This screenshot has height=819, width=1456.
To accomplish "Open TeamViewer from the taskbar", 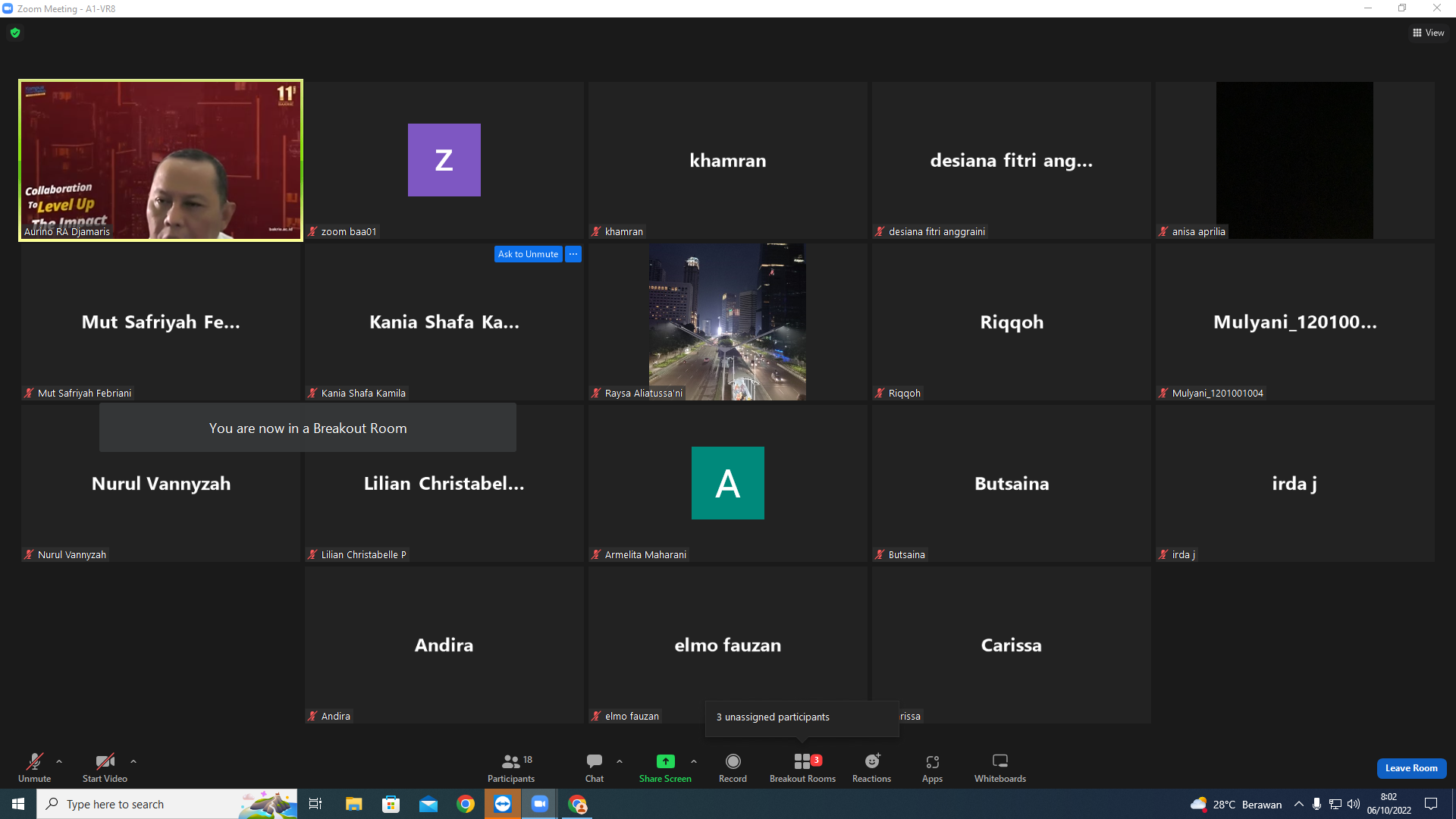I will click(x=503, y=804).
